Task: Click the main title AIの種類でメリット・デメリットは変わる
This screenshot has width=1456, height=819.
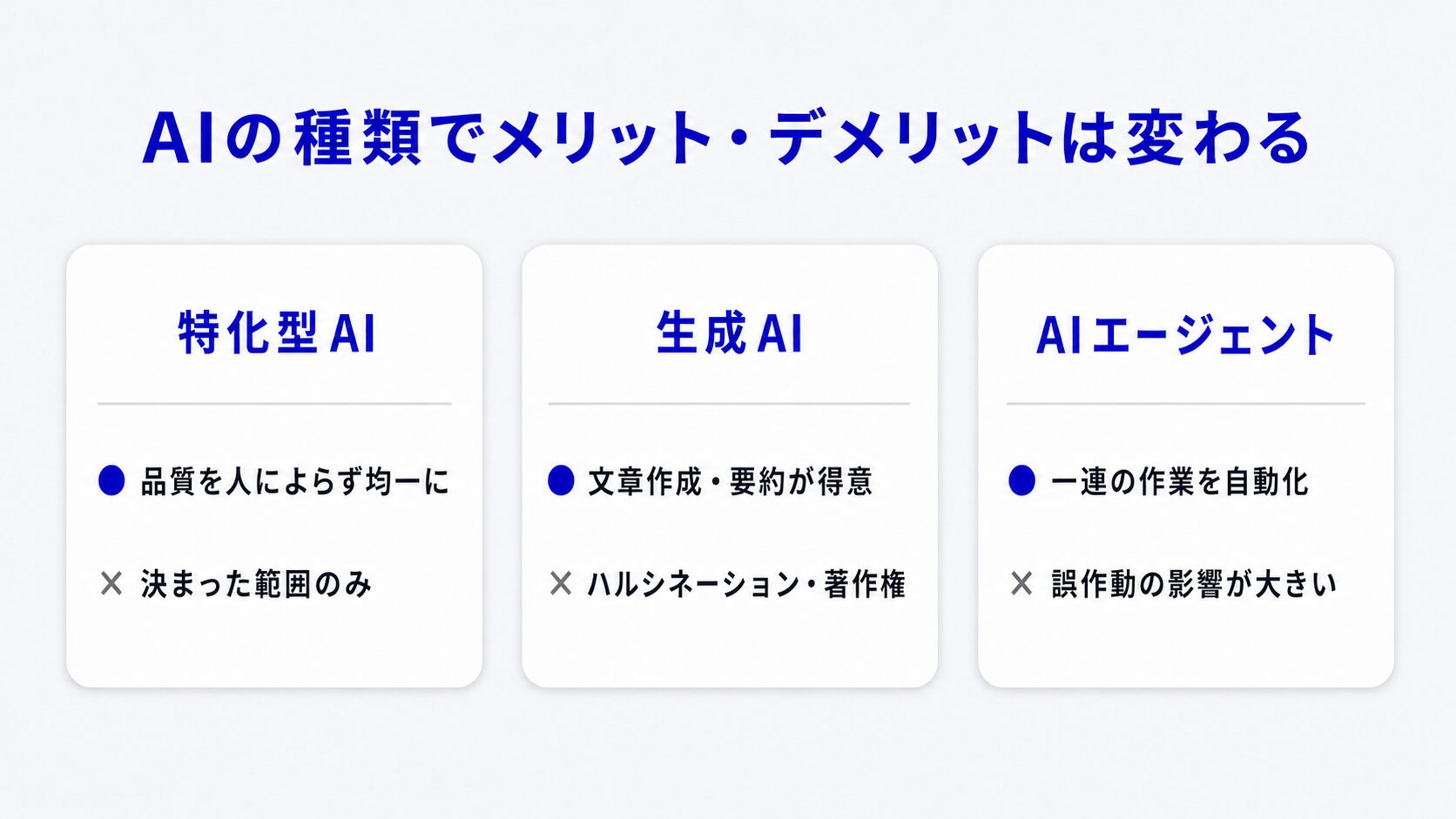Action: coord(727,138)
